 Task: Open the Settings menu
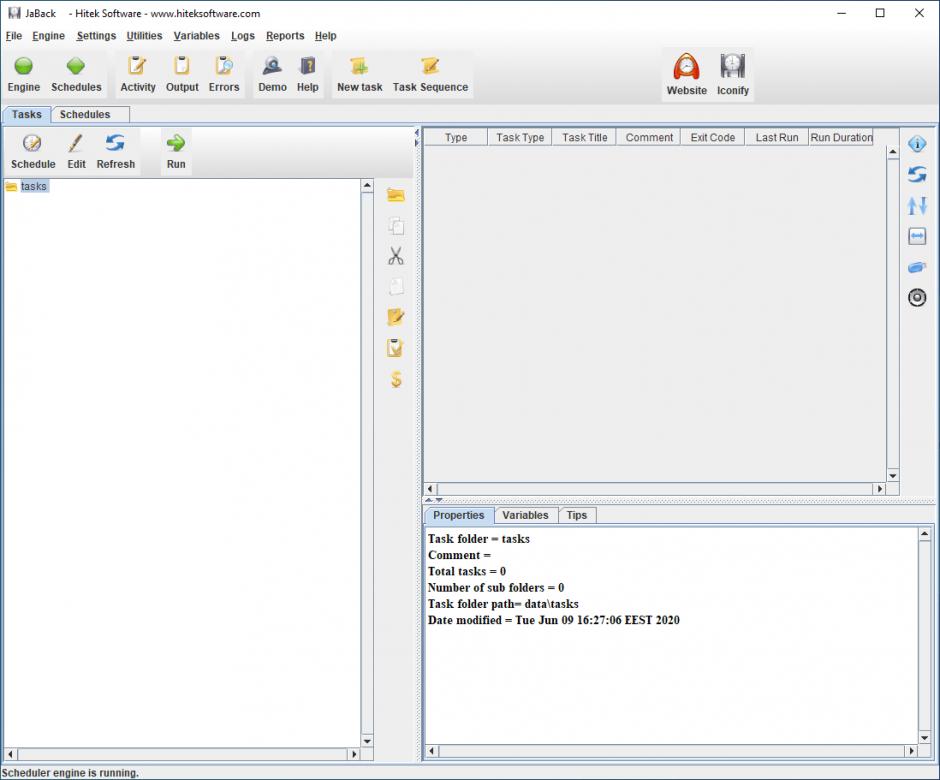tap(96, 36)
